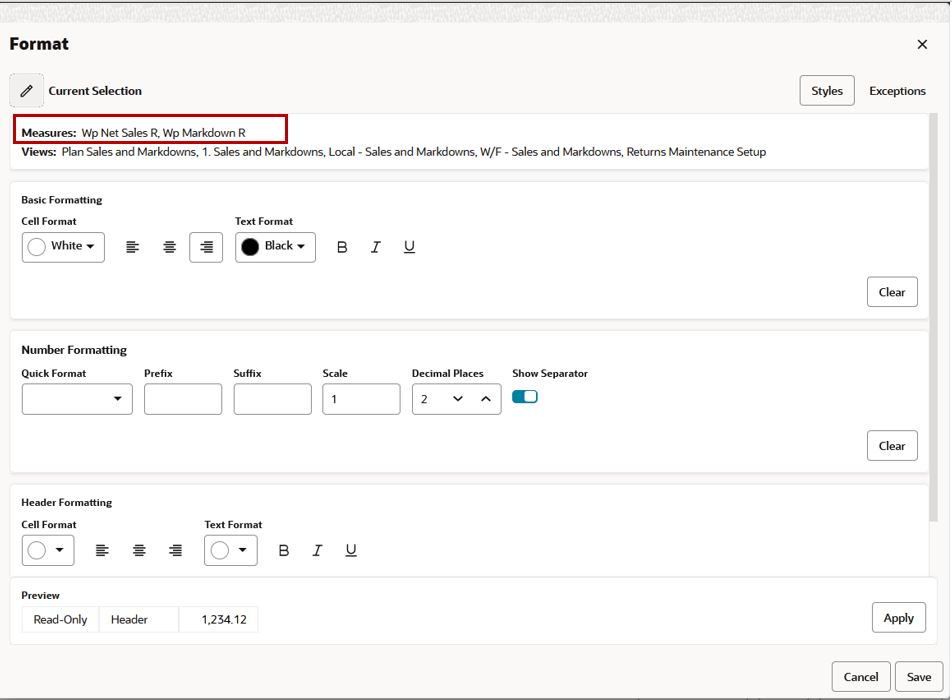Click the Read-Only preview cell

[60, 619]
